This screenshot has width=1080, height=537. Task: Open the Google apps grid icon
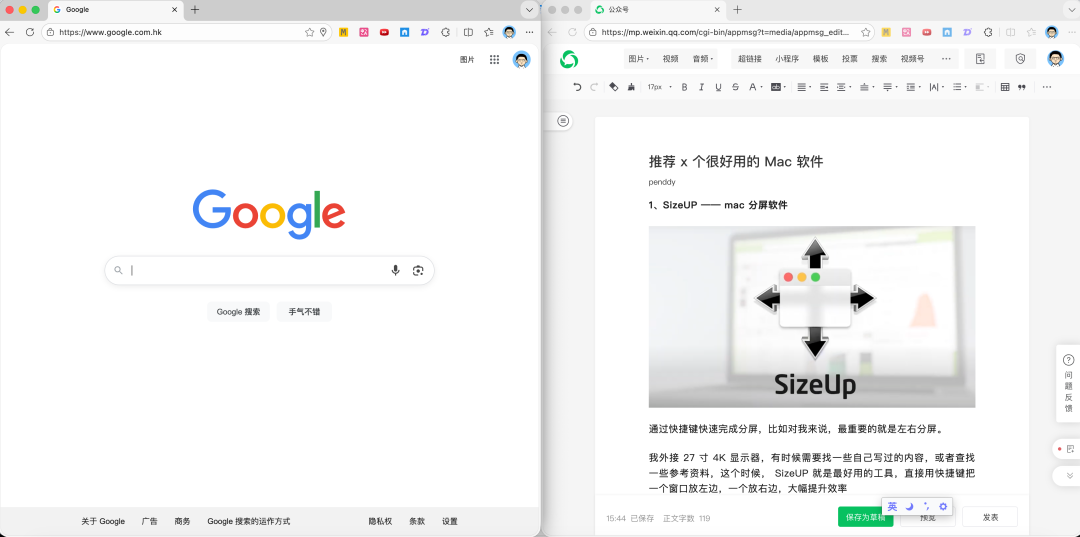(x=495, y=60)
